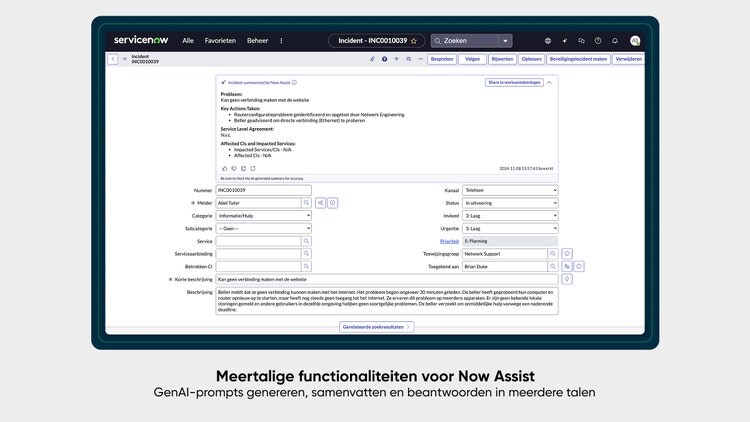Open the Alle menu
750x422 pixels.
(x=188, y=41)
